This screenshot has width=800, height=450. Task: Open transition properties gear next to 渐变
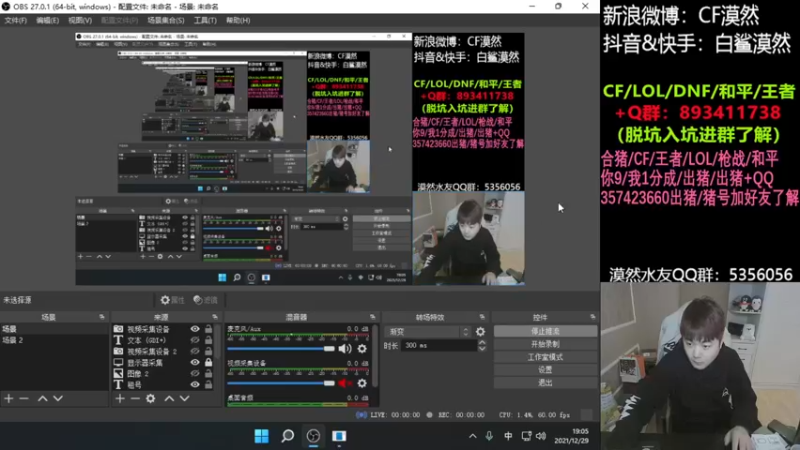[480, 332]
